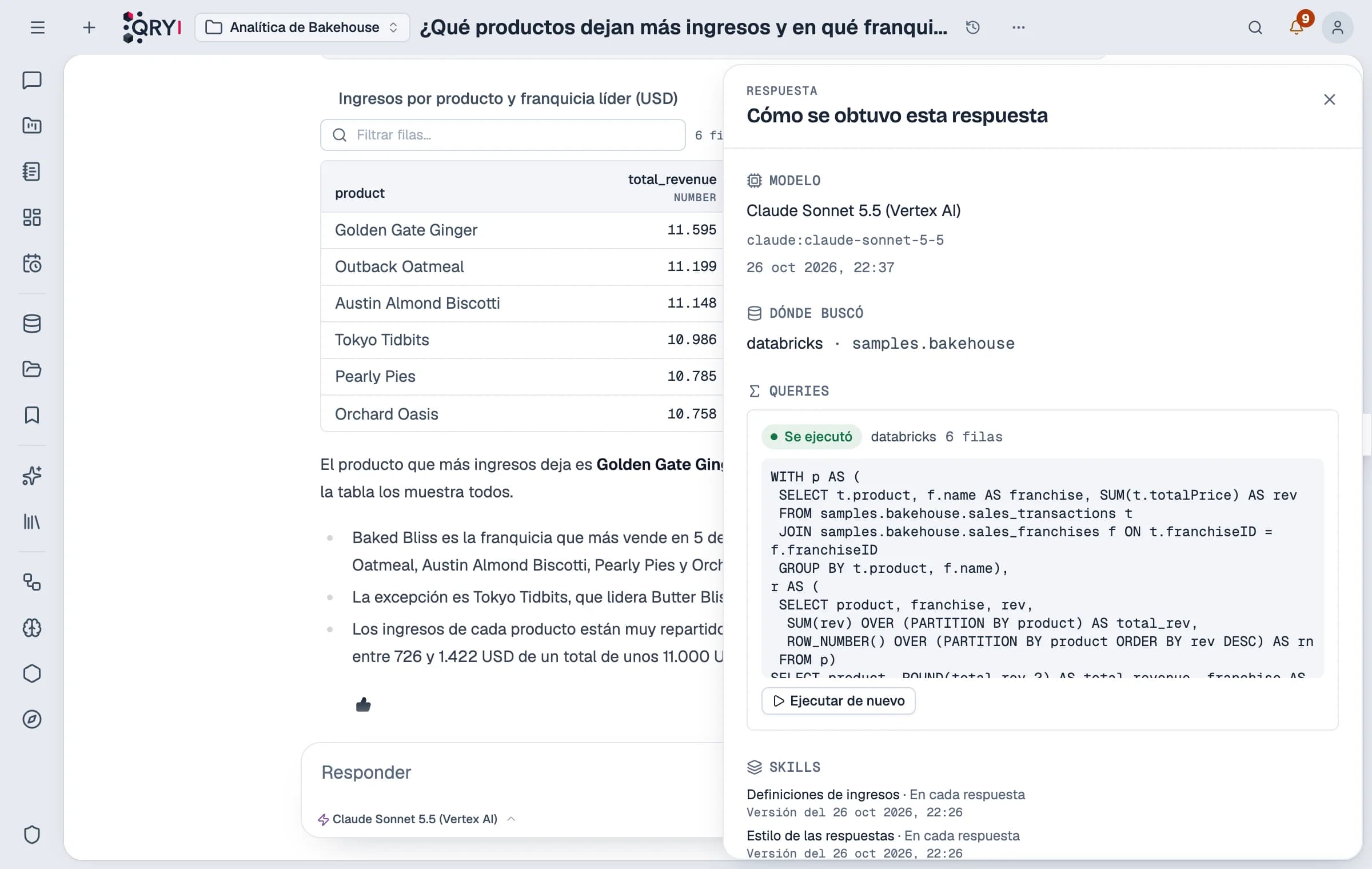Click the Austin Almond Biscotti row
Screen dimensions: 1372x869
pos(522,303)
